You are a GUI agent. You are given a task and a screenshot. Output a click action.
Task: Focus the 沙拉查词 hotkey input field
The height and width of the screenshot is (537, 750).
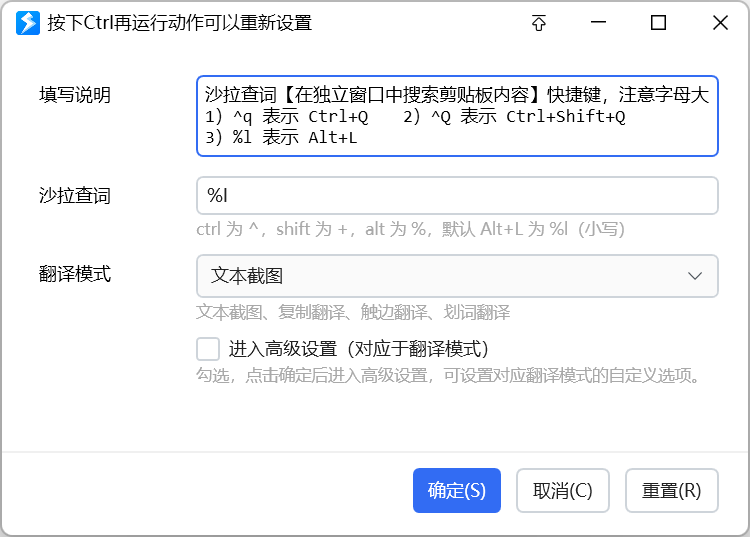(457, 196)
